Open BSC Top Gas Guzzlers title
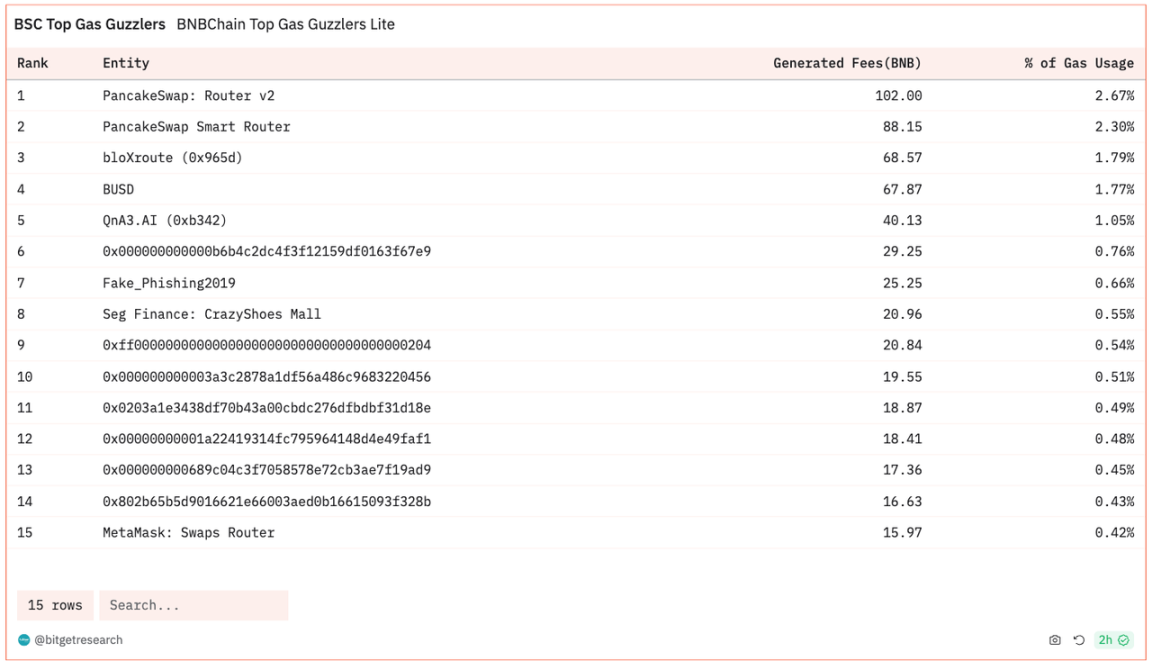Image resolution: width=1152 pixels, height=670 pixels. (90, 24)
